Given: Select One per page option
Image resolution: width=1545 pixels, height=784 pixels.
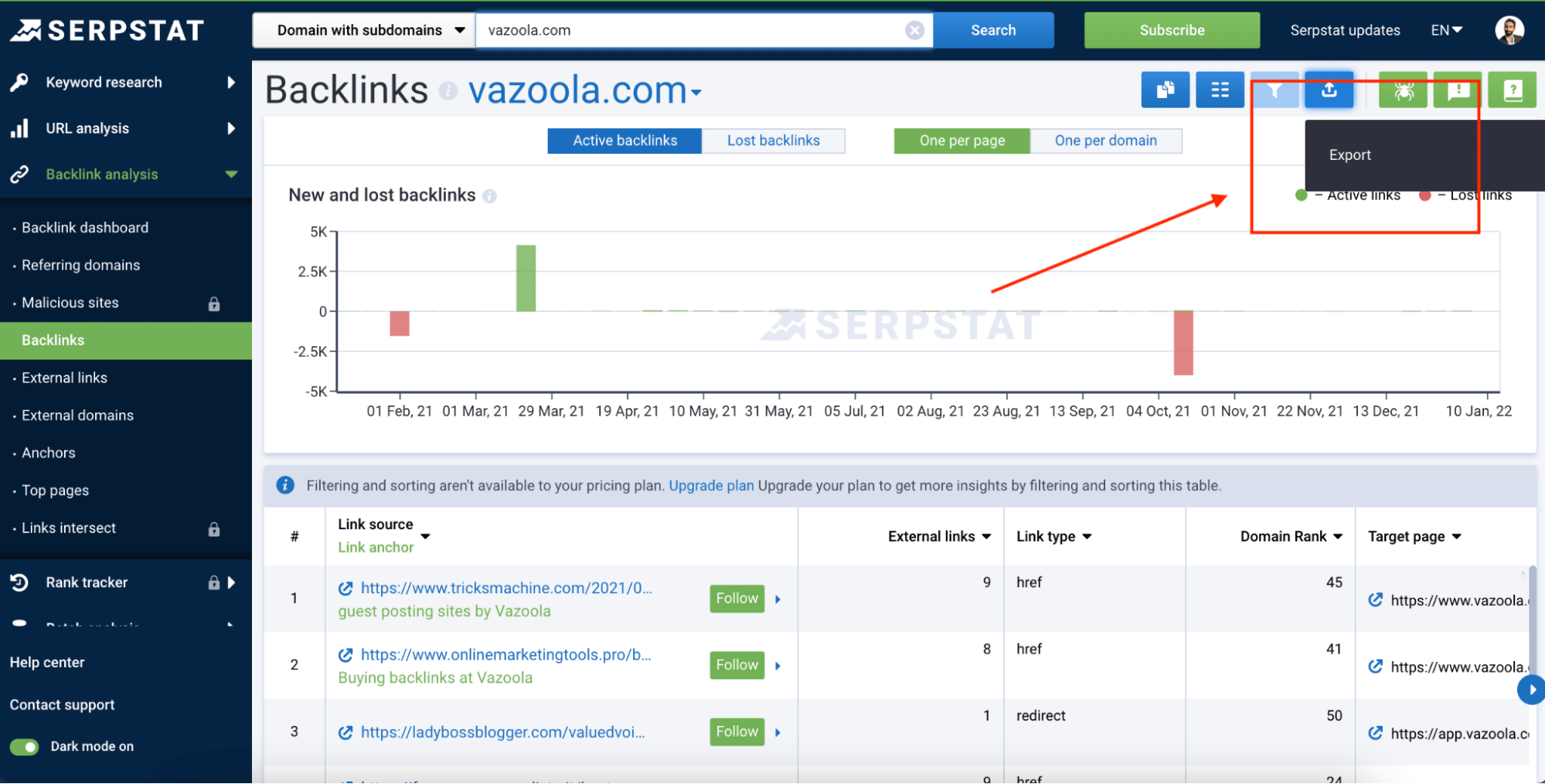Looking at the screenshot, I should click(x=961, y=141).
